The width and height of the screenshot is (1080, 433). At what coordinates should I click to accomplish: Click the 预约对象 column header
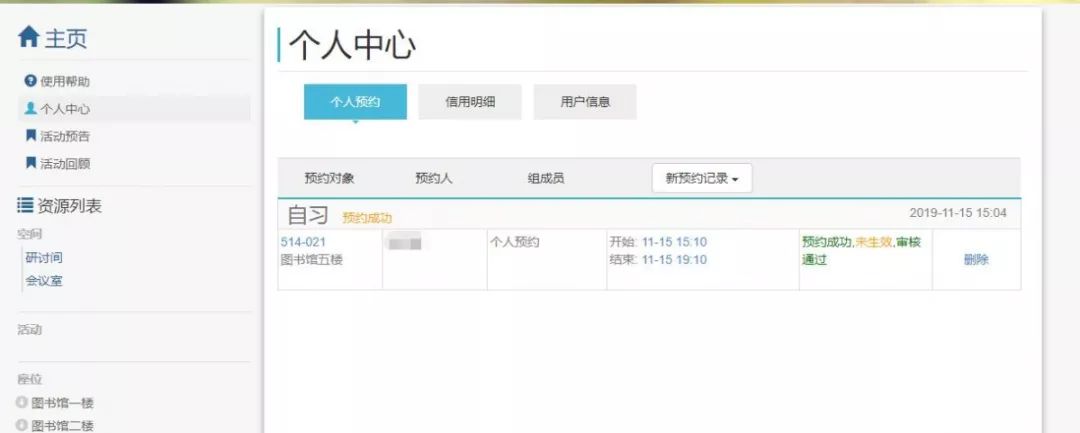pyautogui.click(x=329, y=178)
